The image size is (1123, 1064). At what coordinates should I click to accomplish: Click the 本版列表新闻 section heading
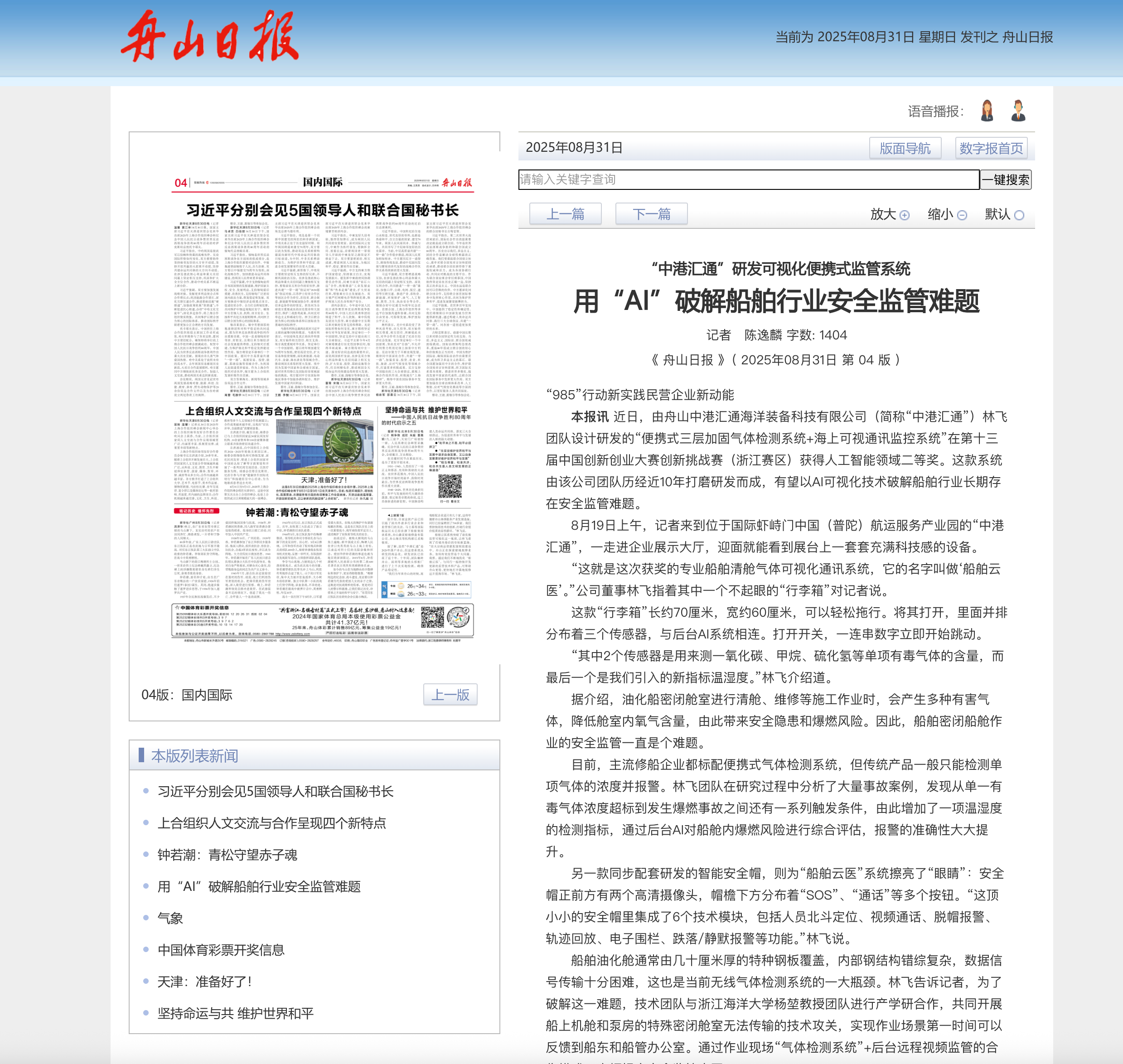(x=194, y=756)
